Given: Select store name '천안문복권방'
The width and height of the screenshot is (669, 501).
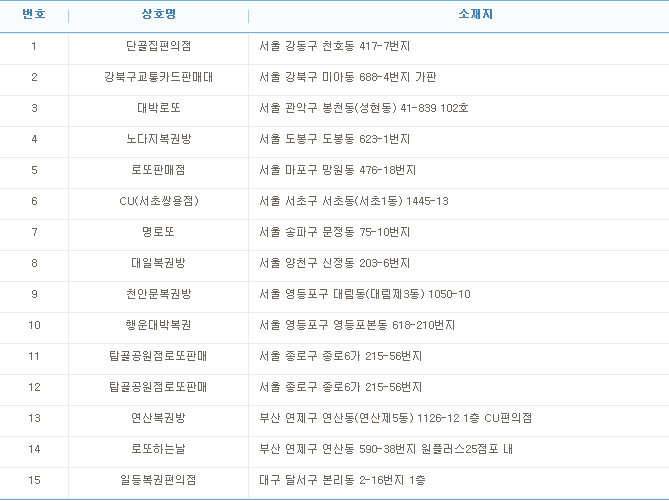Looking at the screenshot, I should [x=158, y=294].
